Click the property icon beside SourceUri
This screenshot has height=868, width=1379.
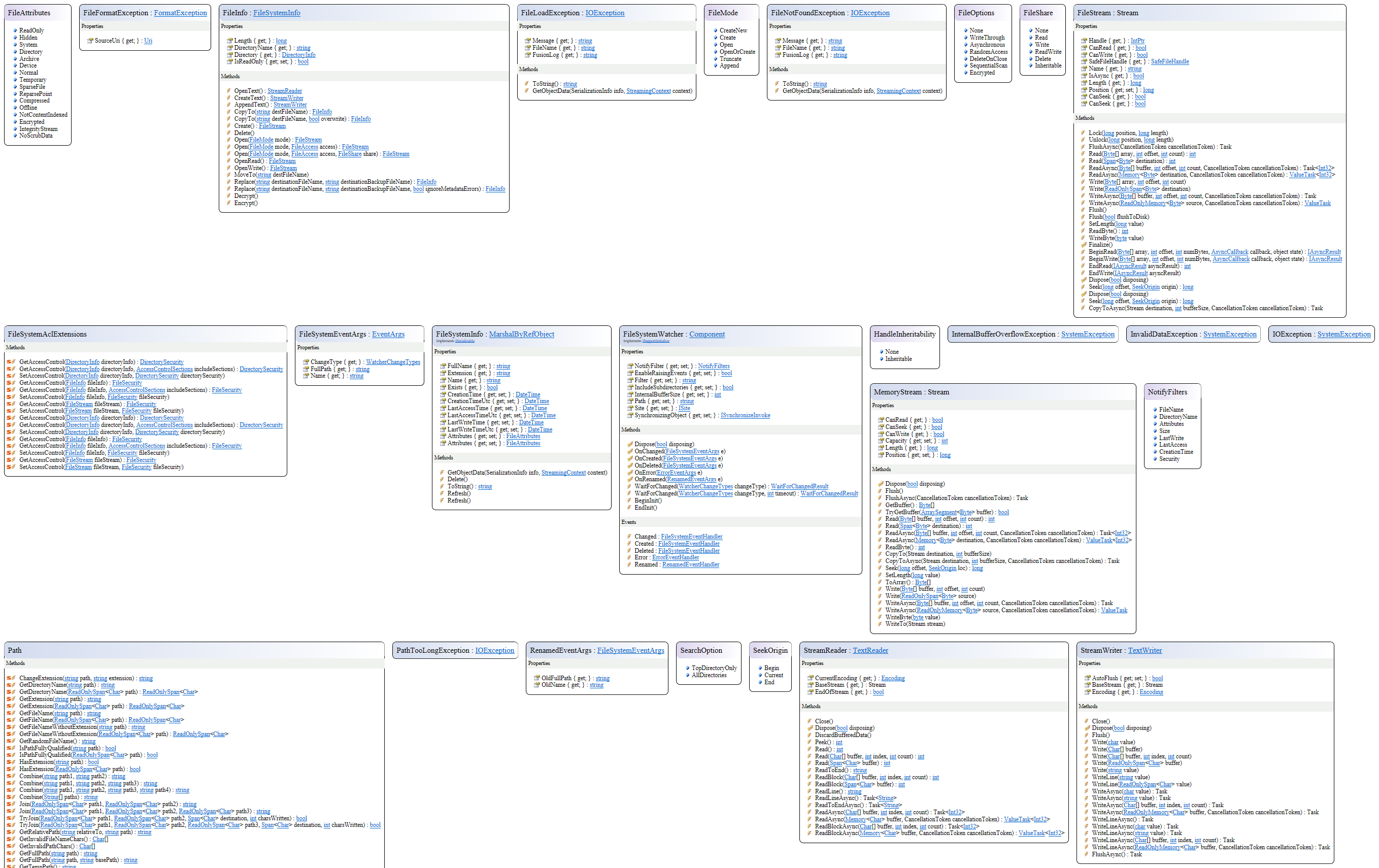pos(90,41)
